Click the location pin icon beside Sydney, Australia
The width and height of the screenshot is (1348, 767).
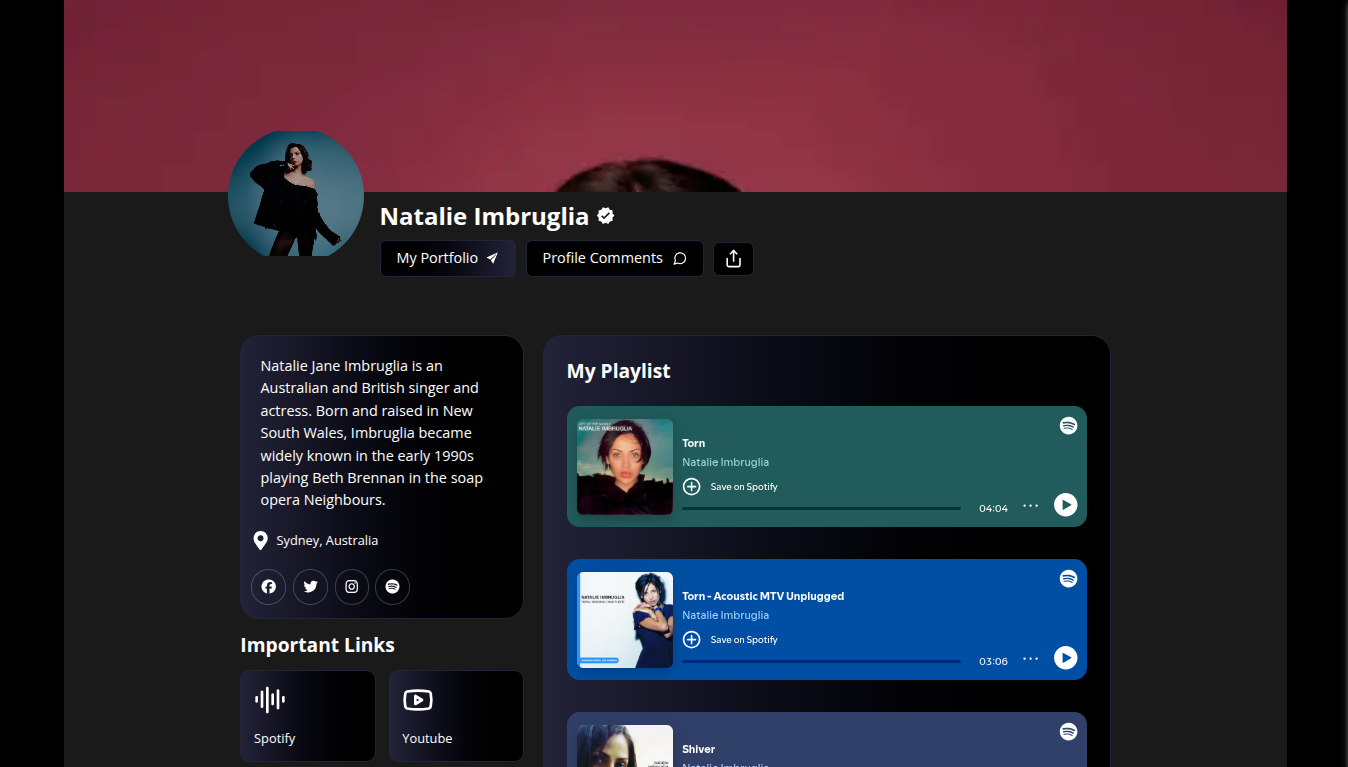point(260,540)
